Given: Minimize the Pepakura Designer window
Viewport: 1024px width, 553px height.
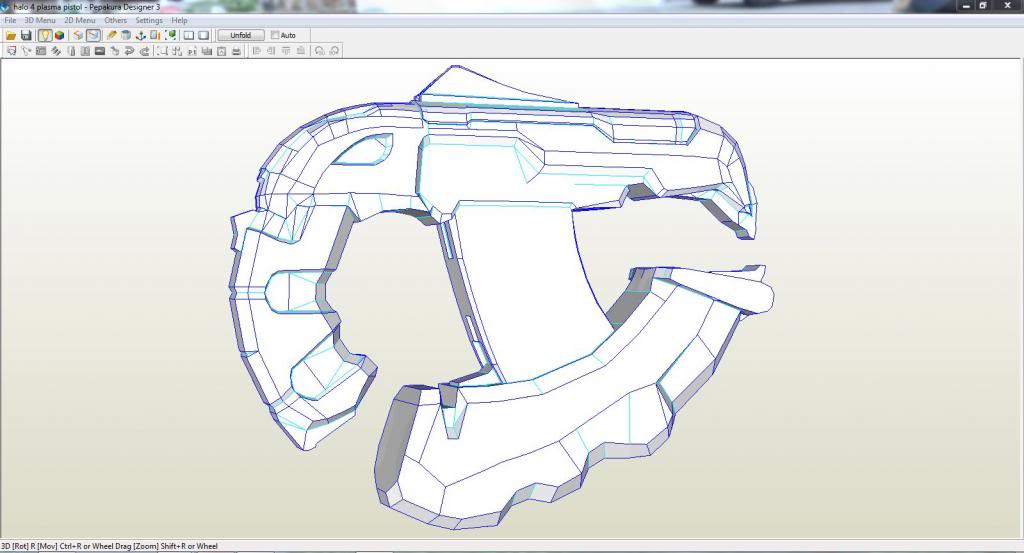Looking at the screenshot, I should [967, 5].
